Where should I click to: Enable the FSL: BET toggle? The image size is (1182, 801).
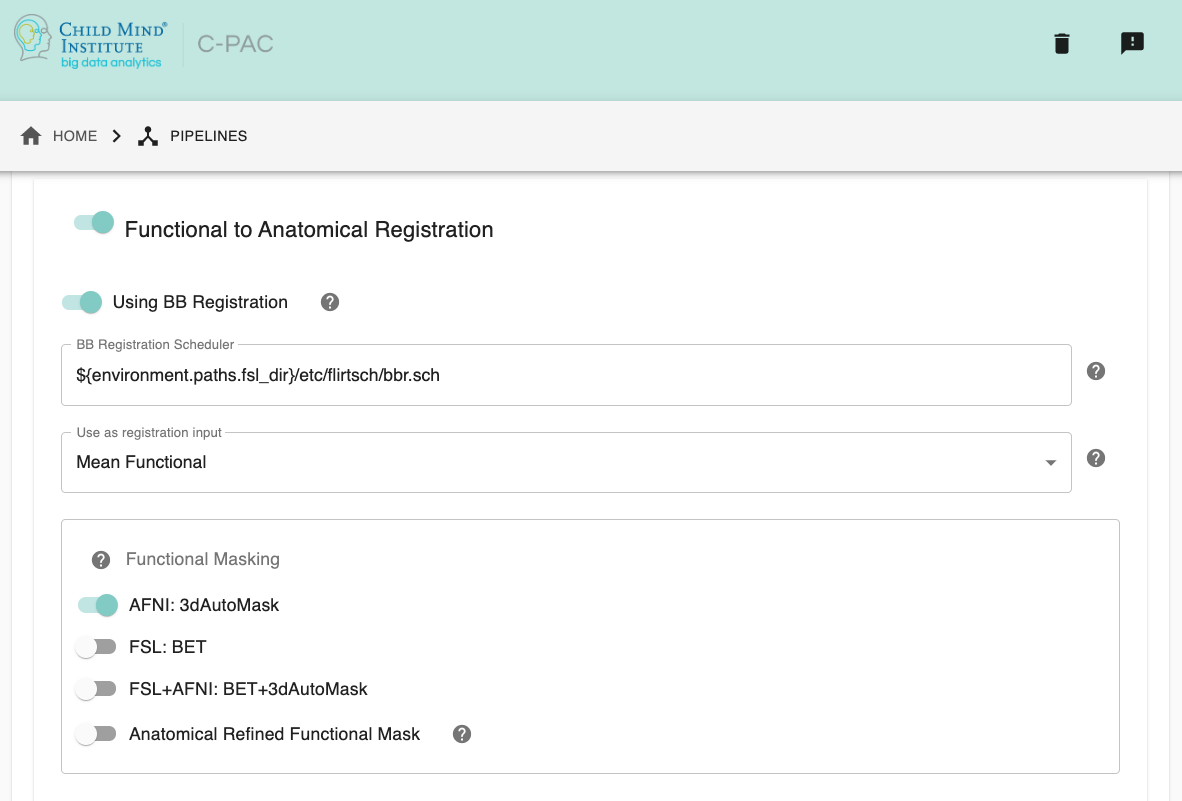pos(96,648)
